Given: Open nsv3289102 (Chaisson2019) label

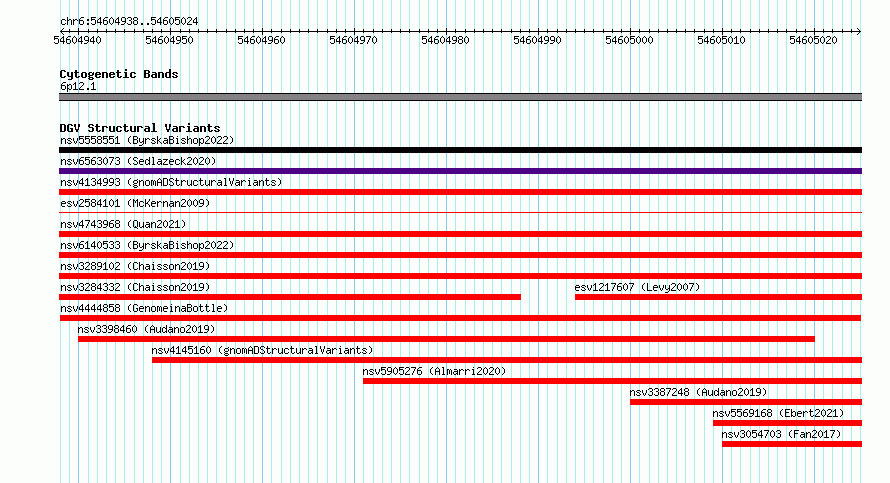Looking at the screenshot, I should pyautogui.click(x=135, y=266).
